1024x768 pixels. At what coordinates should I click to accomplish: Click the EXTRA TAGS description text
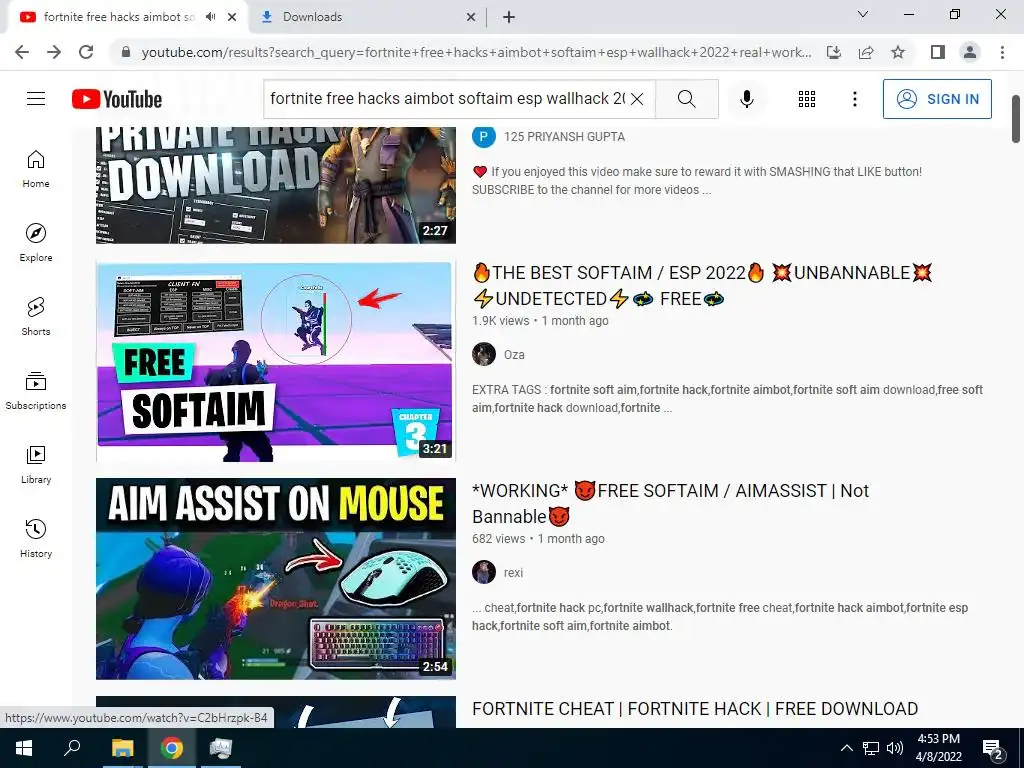[x=728, y=398]
